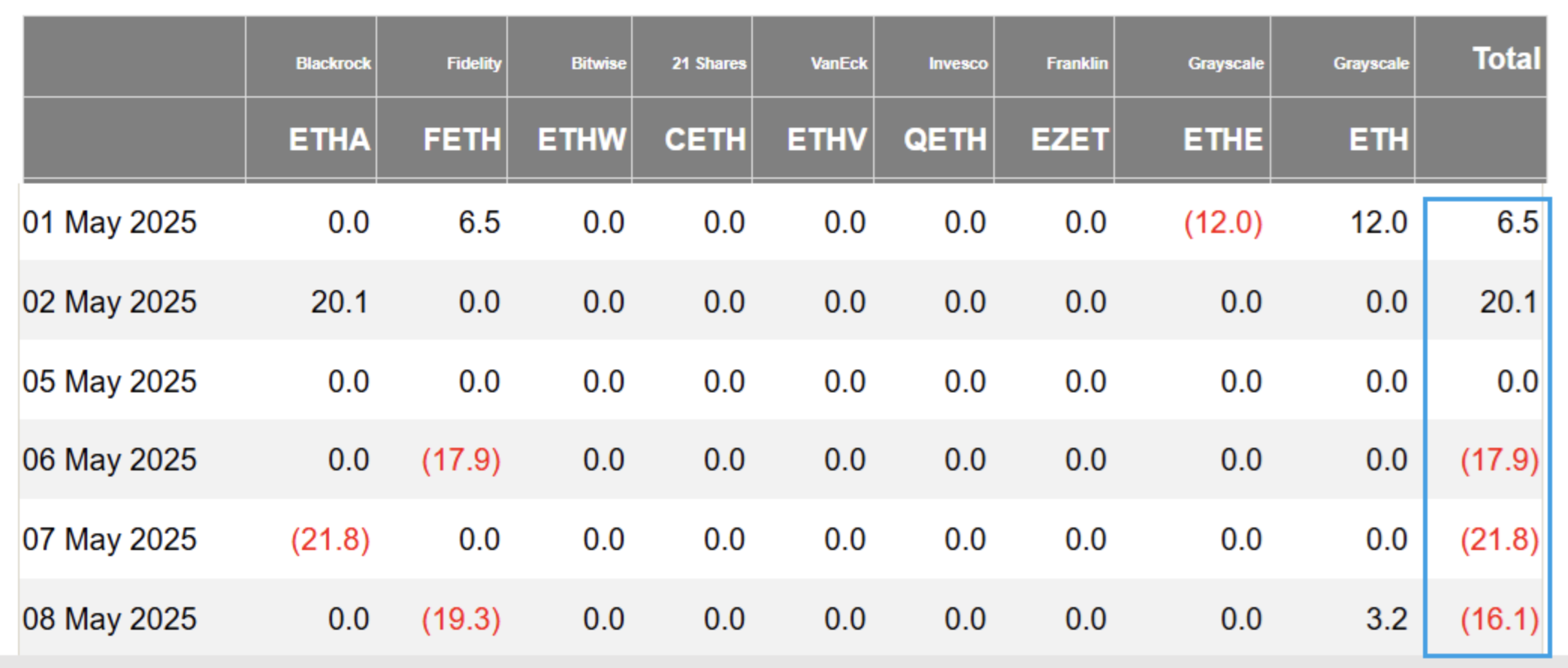Click the Total 6.5 for 01 May
Screen dimensions: 1568x668
click(x=1518, y=223)
